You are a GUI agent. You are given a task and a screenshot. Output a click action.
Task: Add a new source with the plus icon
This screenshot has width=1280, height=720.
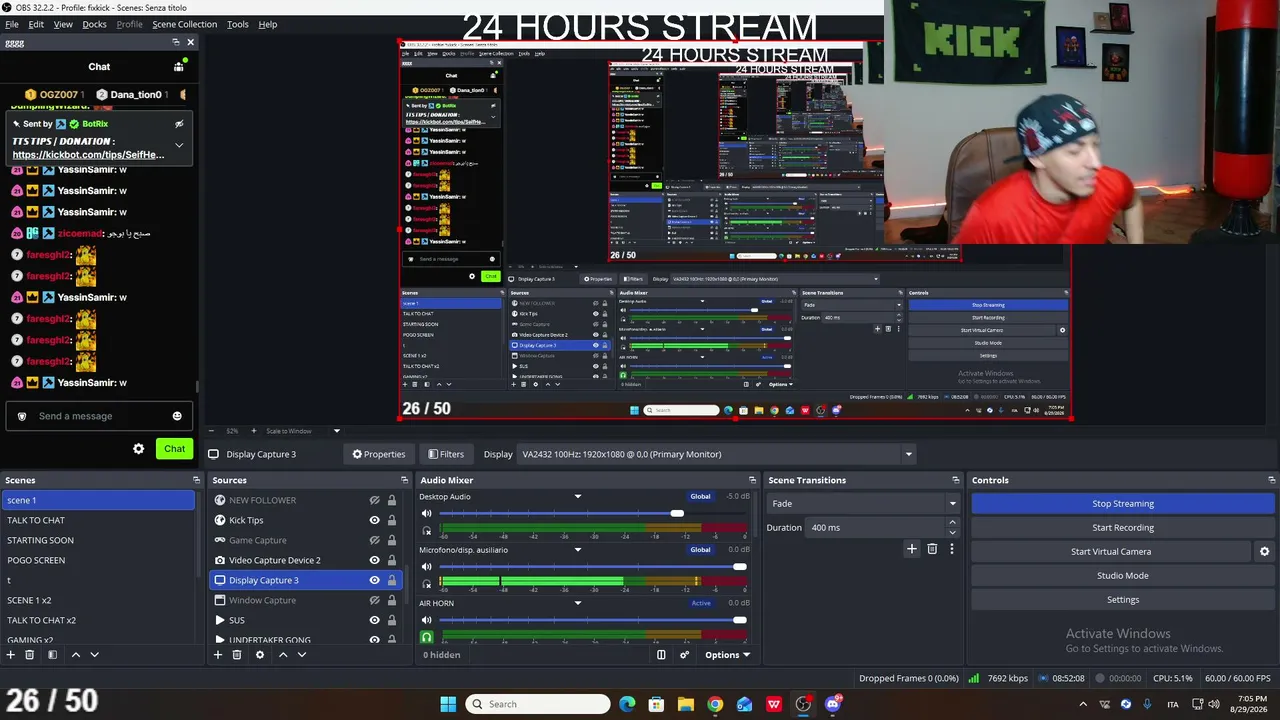click(217, 655)
